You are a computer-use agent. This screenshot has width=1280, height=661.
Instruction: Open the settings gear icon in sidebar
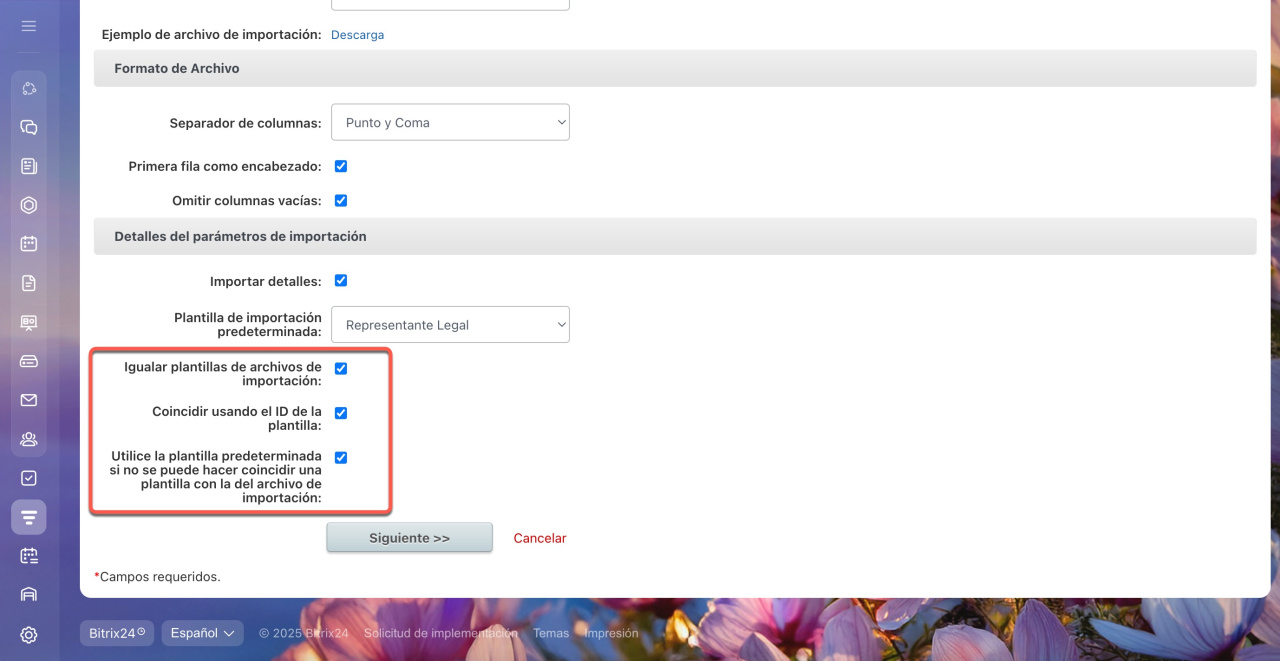point(28,634)
